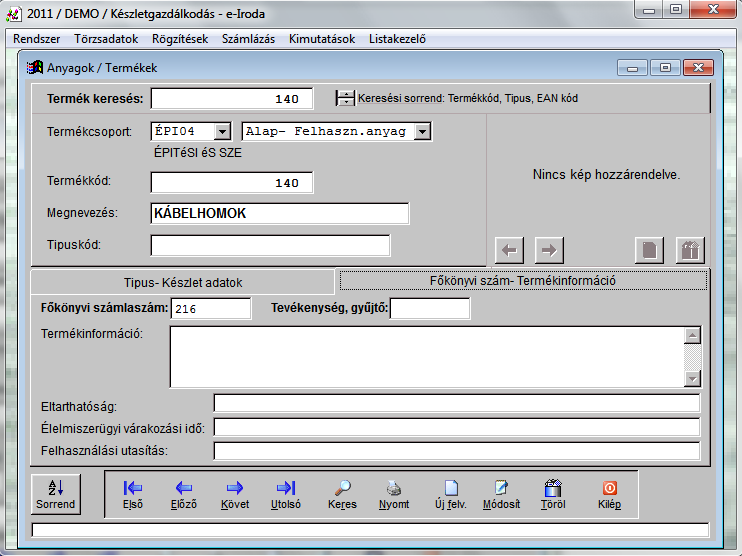Create new record with Új felv.
The image size is (742, 556).
[x=450, y=493]
